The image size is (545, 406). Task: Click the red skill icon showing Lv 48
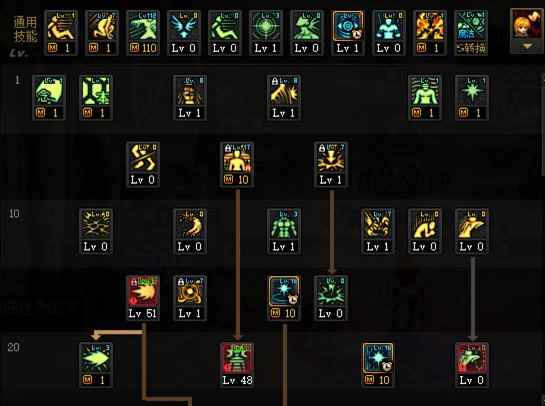(x=237, y=365)
